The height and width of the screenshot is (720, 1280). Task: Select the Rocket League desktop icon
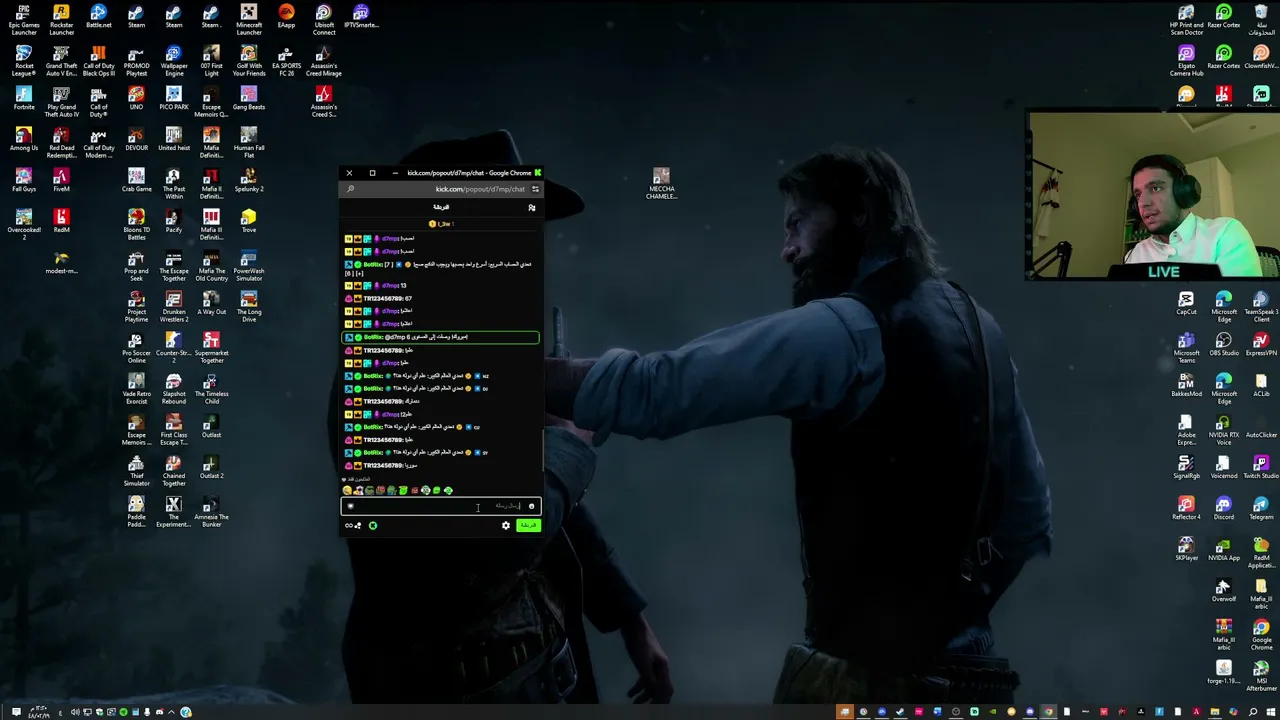click(x=24, y=61)
